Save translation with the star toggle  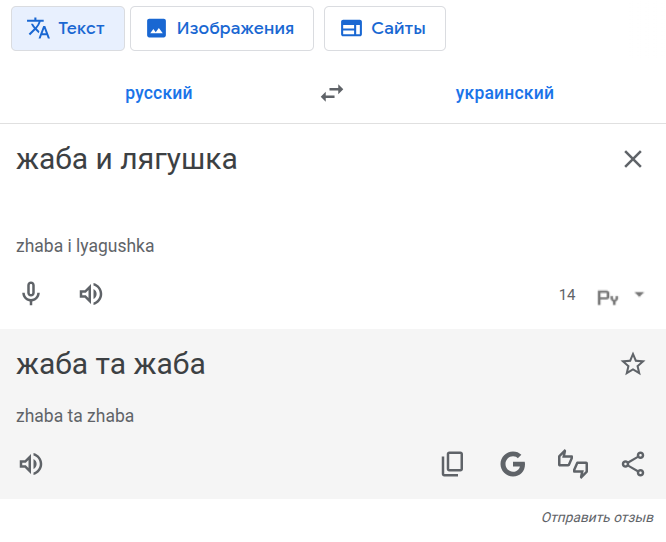(x=633, y=364)
